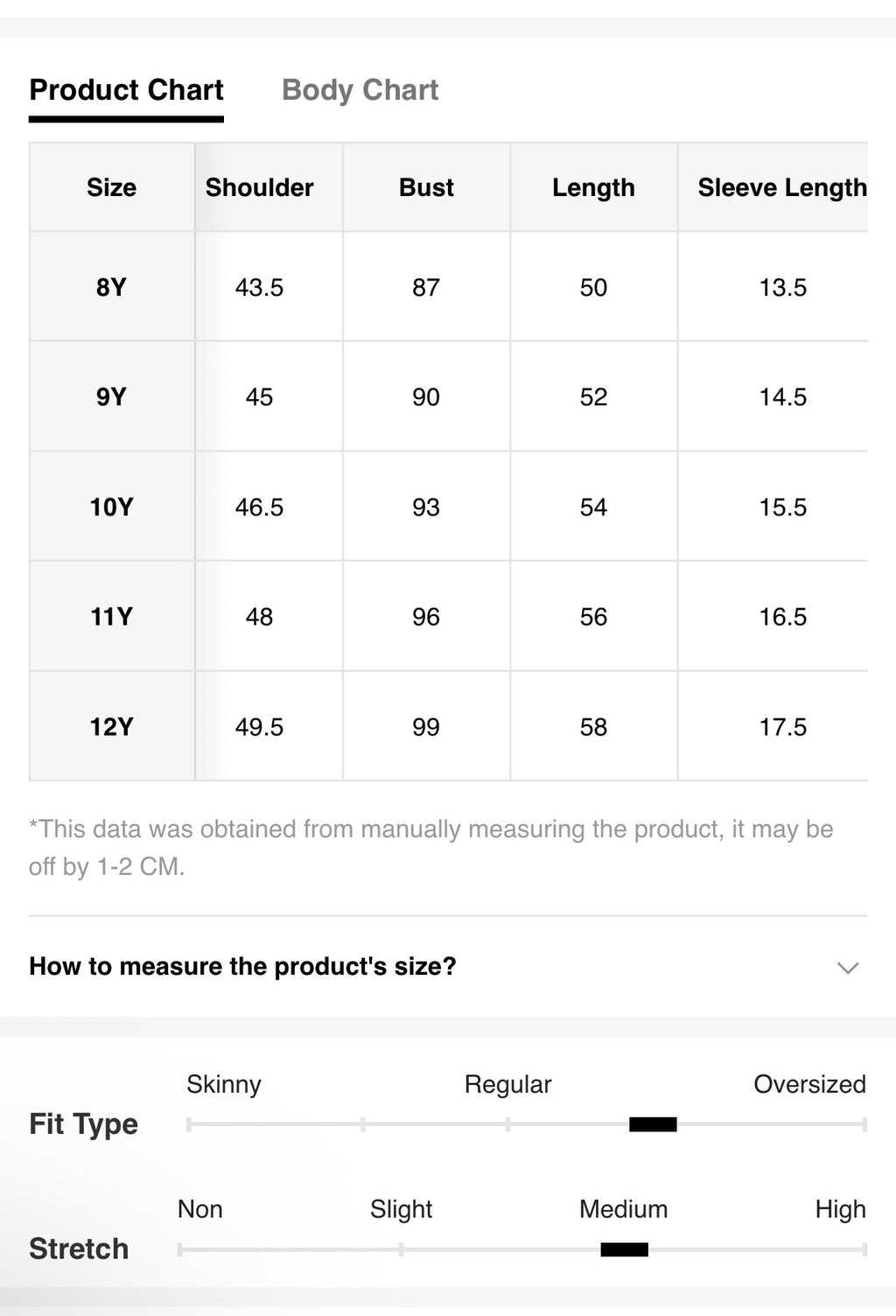Select the 10Y size row header
Screen dimensions: 896x1316
(112, 507)
